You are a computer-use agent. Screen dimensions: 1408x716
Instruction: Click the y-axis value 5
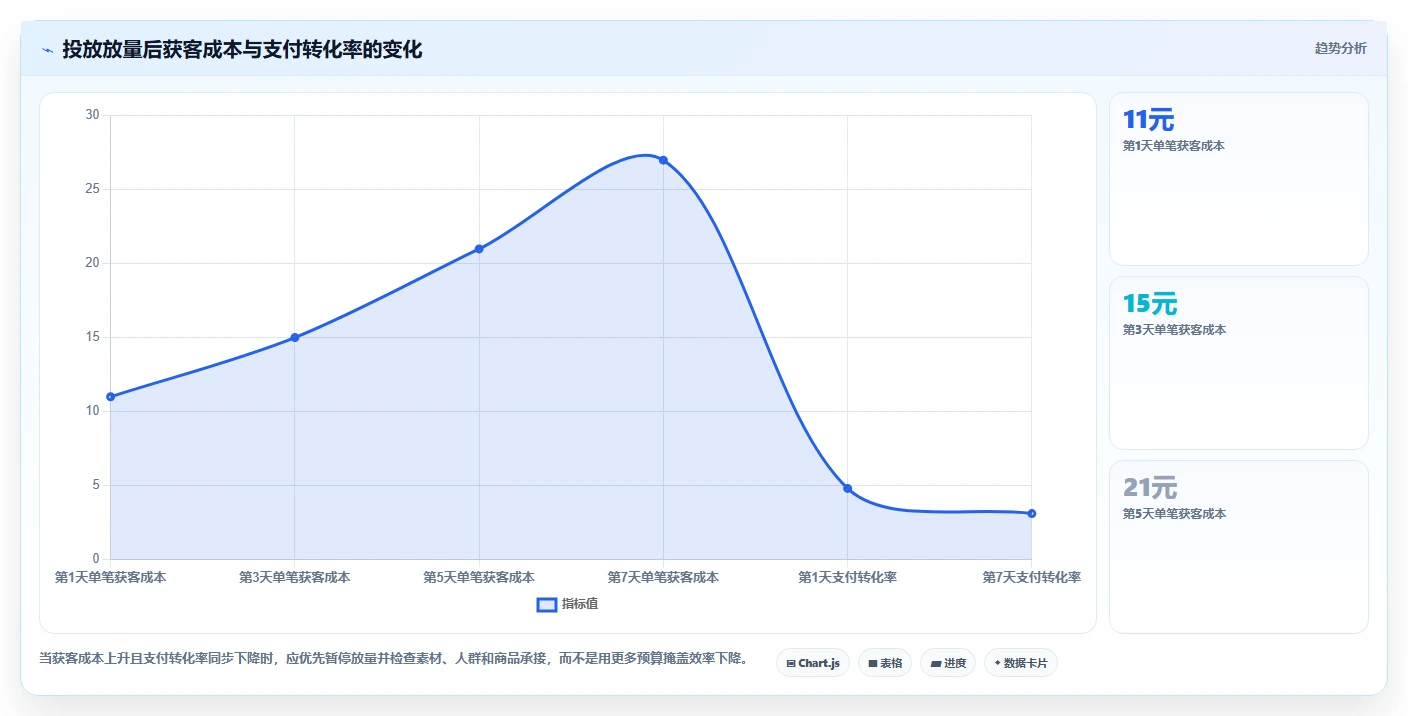click(96, 485)
